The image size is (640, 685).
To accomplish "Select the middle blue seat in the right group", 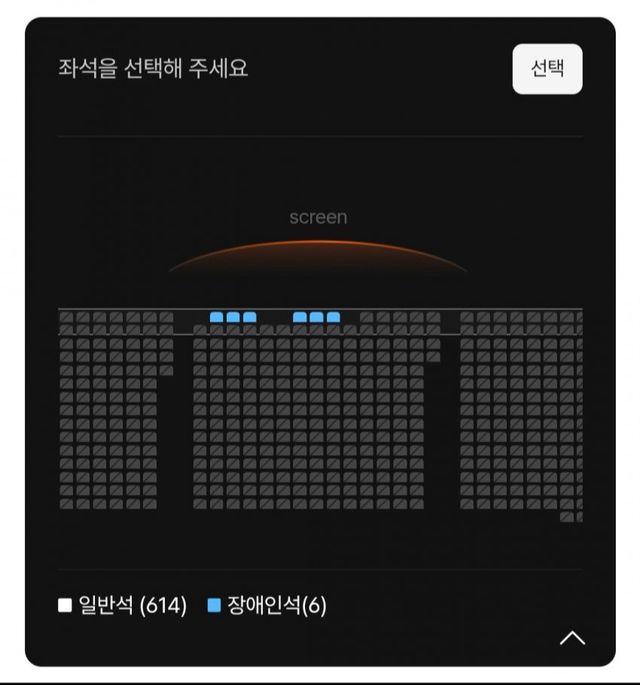I will (316, 317).
